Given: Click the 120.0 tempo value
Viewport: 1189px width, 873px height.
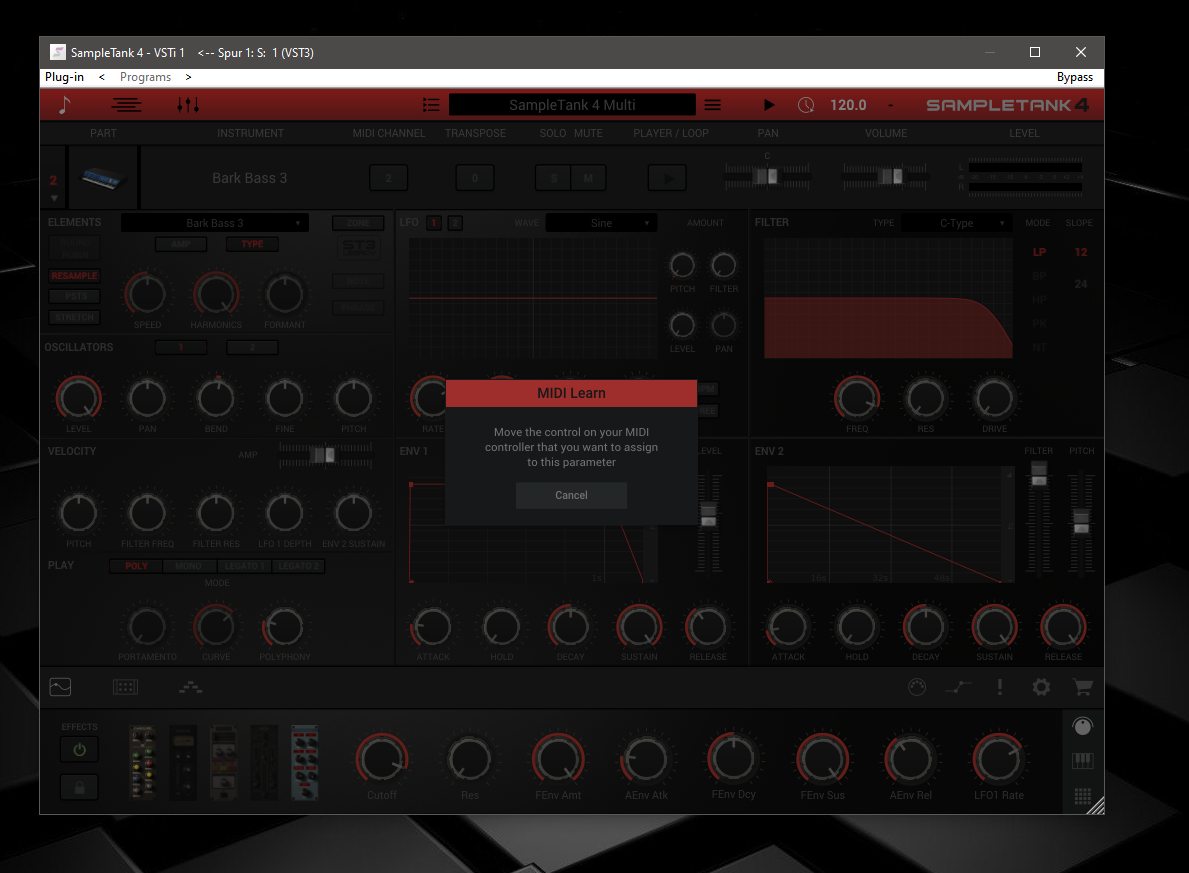Looking at the screenshot, I should pyautogui.click(x=848, y=105).
